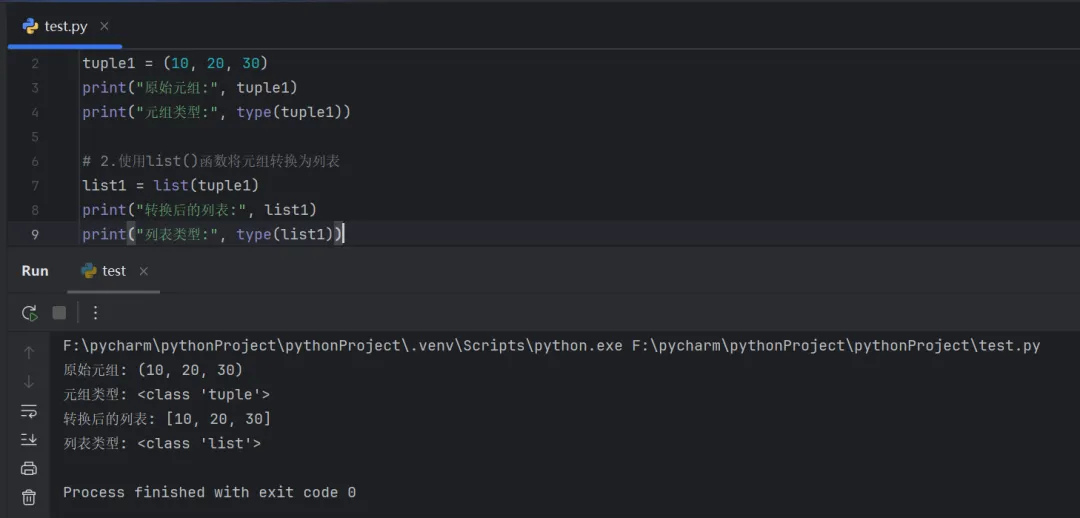Close the test.py editor tab
The width and height of the screenshot is (1080, 518).
[105, 26]
